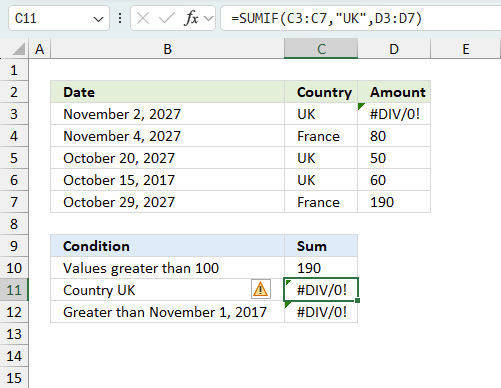Open the Insert Function fx icon
This screenshot has width=501, height=388.
coord(191,18)
